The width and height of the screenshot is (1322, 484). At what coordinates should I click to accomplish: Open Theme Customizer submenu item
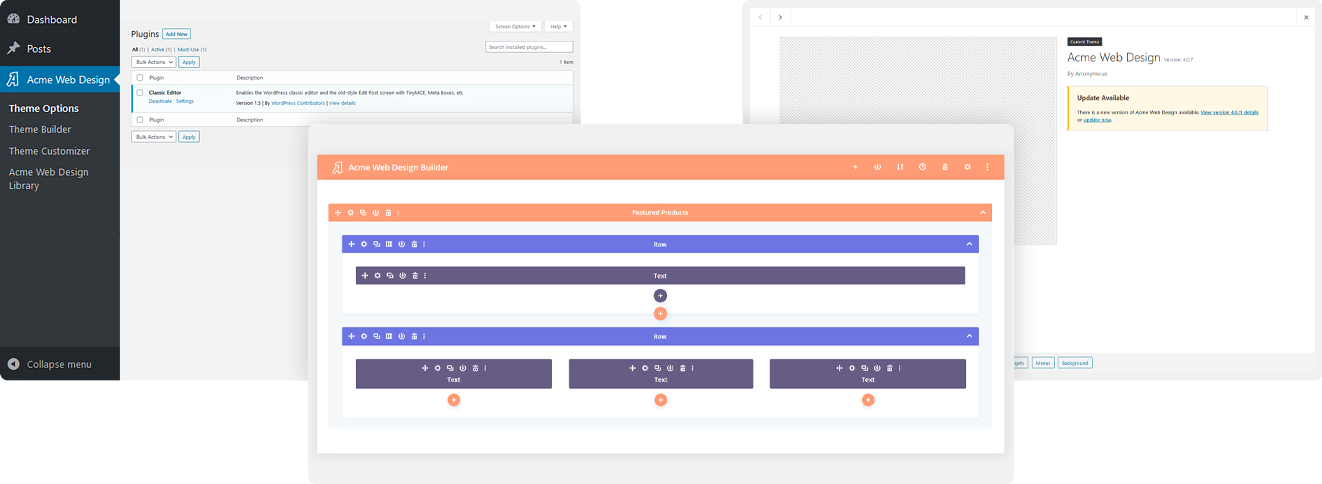pos(49,151)
